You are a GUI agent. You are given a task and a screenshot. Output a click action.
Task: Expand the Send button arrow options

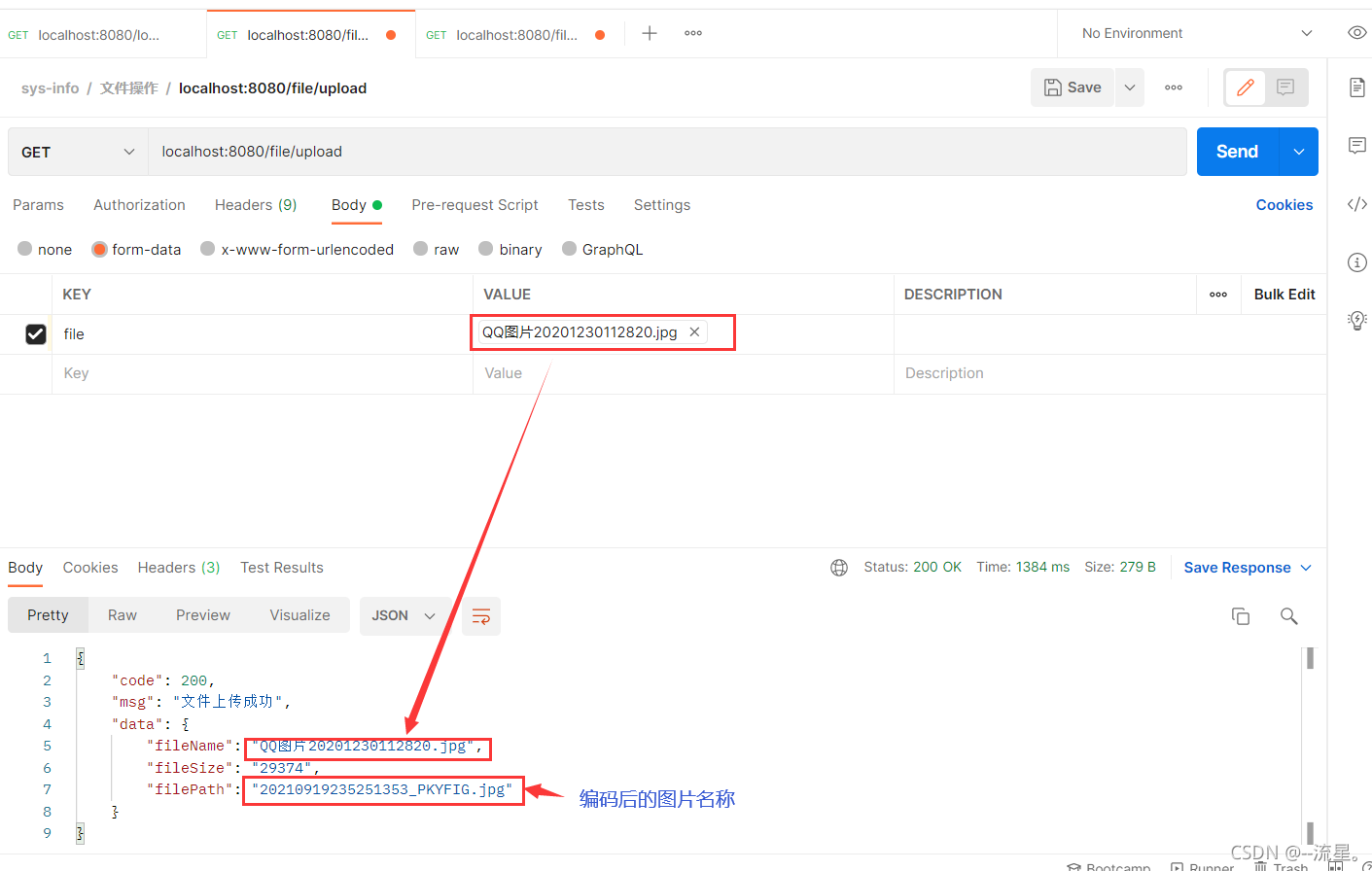(x=1299, y=152)
